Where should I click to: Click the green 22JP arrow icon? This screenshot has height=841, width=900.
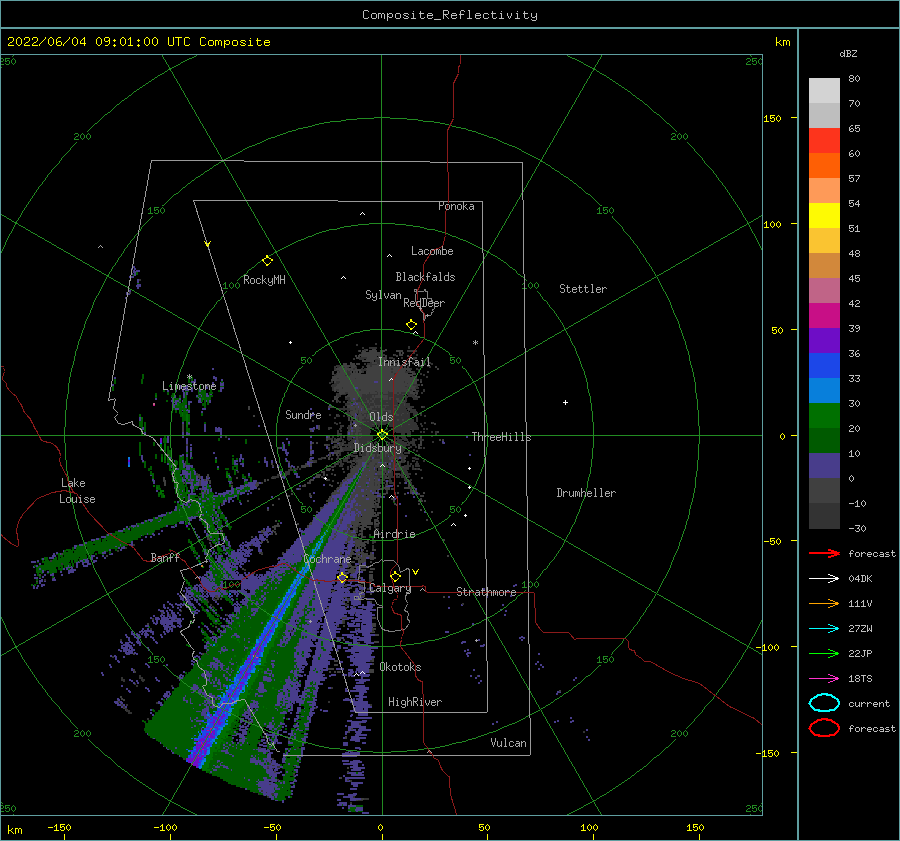pos(824,653)
